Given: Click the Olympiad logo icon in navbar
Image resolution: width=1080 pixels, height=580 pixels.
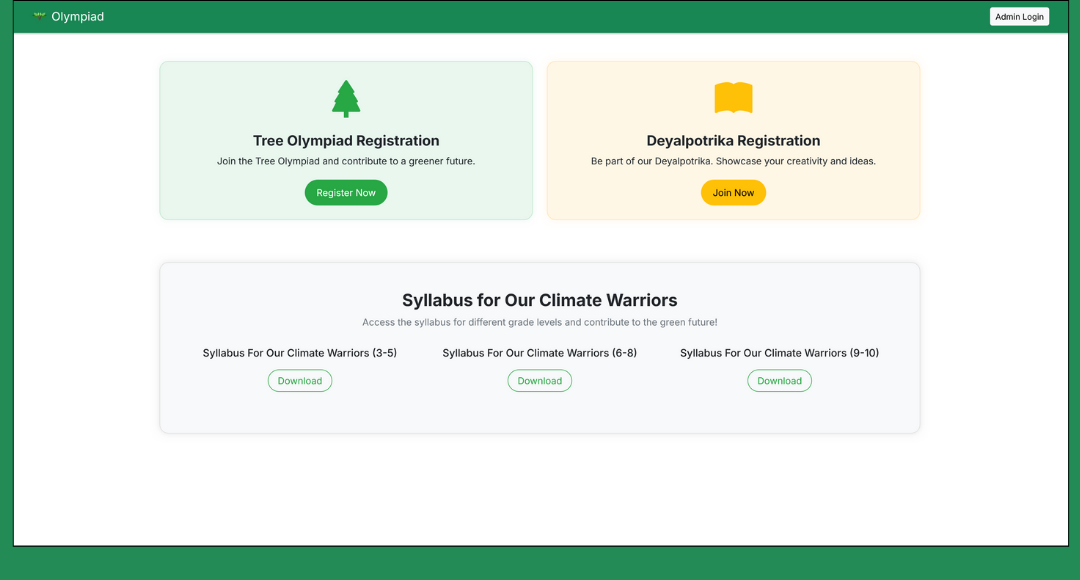Looking at the screenshot, I should 39,16.
